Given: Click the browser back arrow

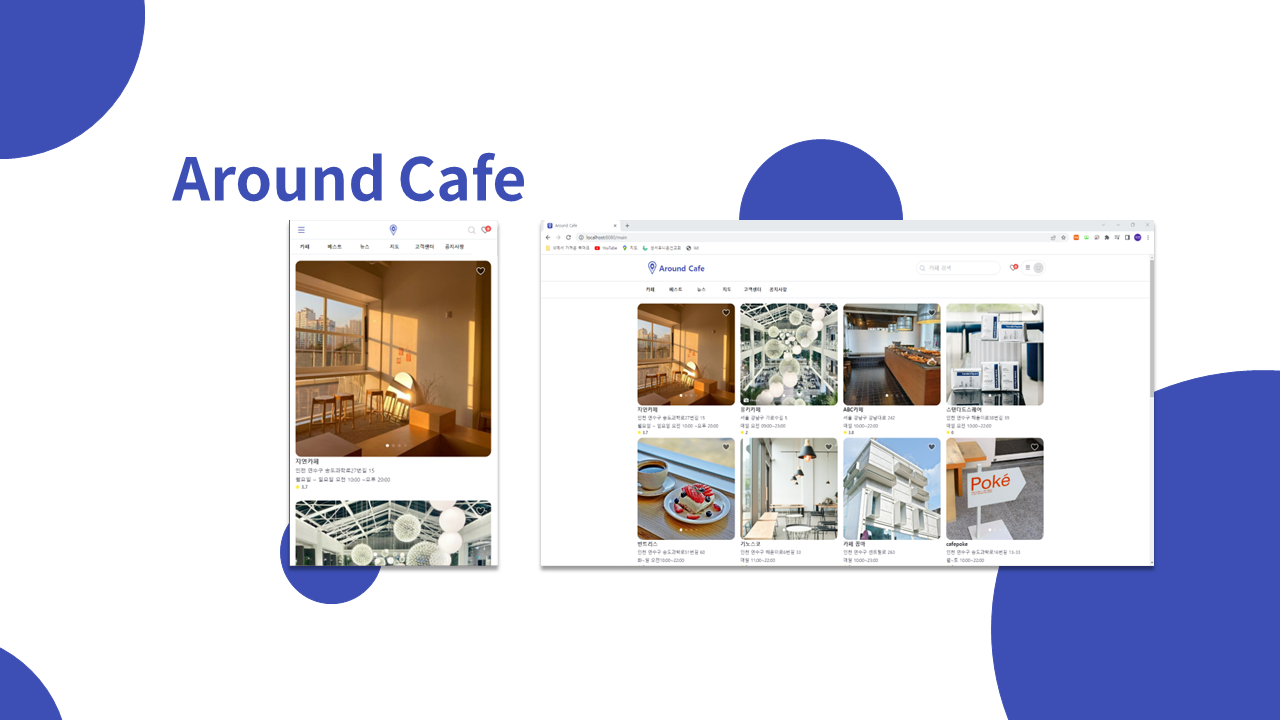Looking at the screenshot, I should point(548,237).
